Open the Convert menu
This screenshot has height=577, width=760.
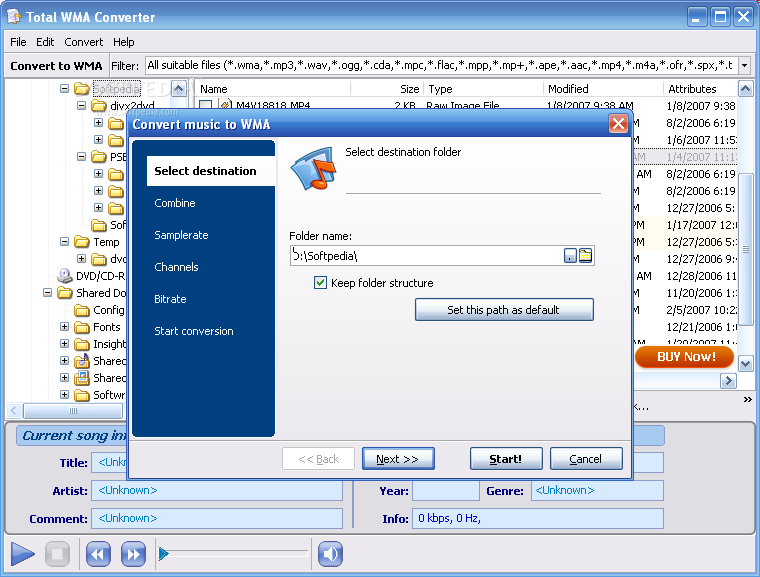click(x=83, y=42)
